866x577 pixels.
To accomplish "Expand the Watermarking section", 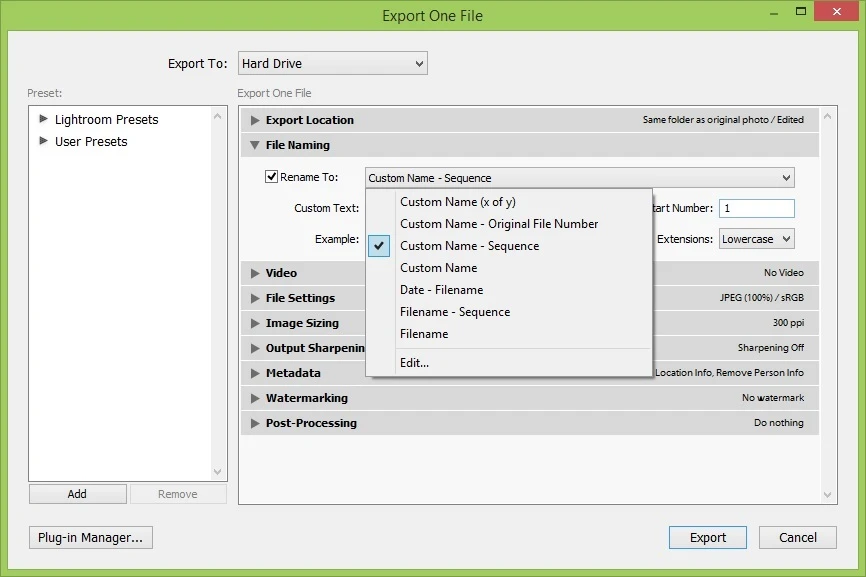I will pos(255,399).
